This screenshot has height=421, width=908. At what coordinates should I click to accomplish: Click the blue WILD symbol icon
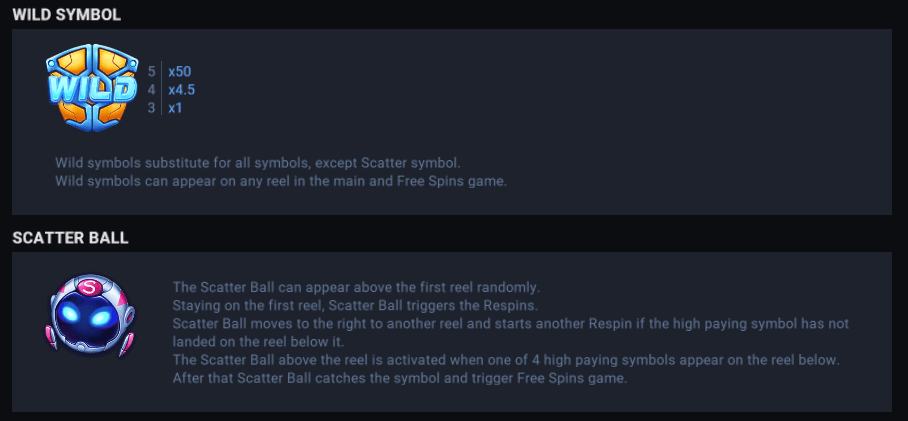(x=91, y=88)
